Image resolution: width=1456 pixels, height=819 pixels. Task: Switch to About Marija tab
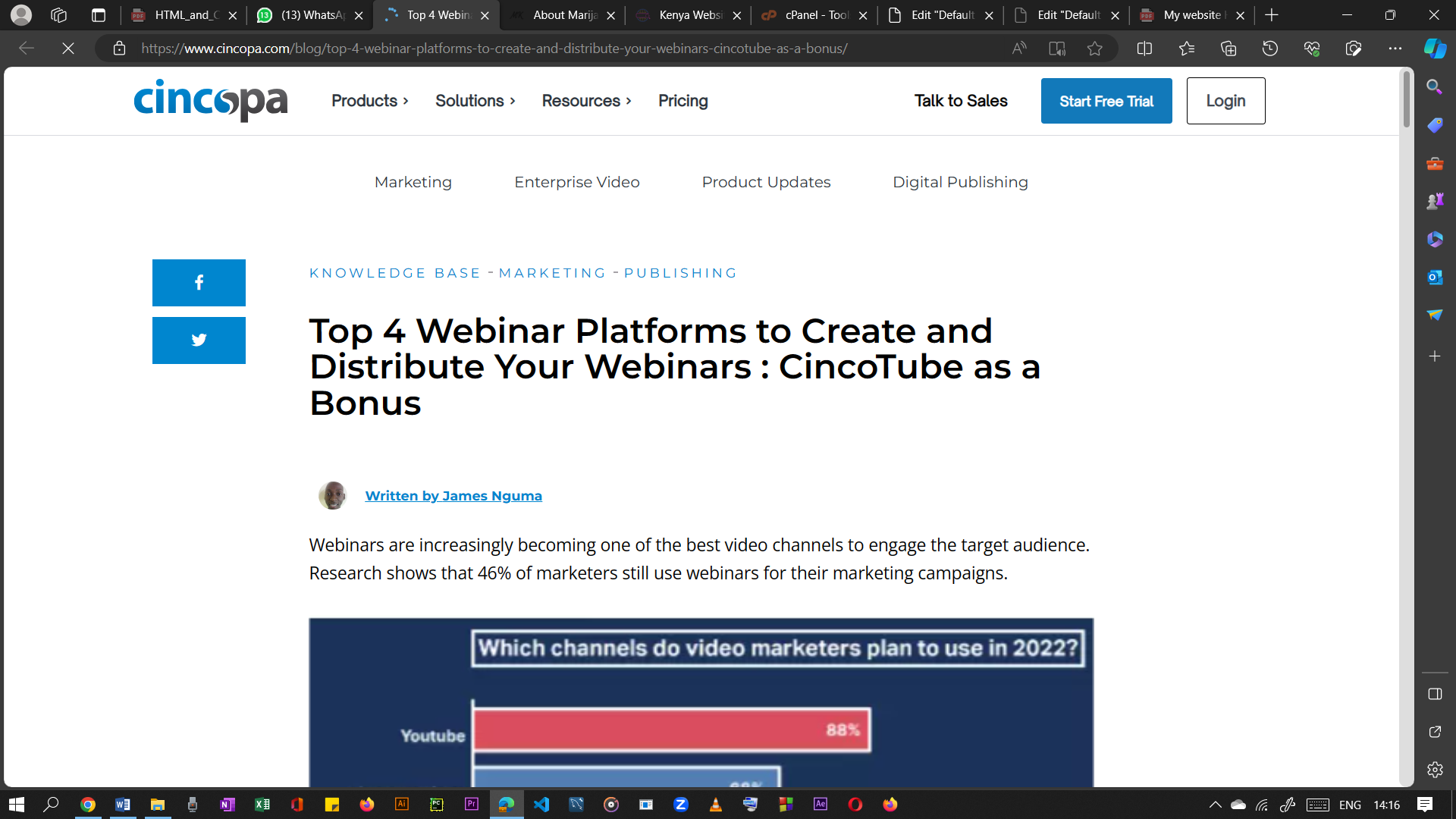point(563,14)
